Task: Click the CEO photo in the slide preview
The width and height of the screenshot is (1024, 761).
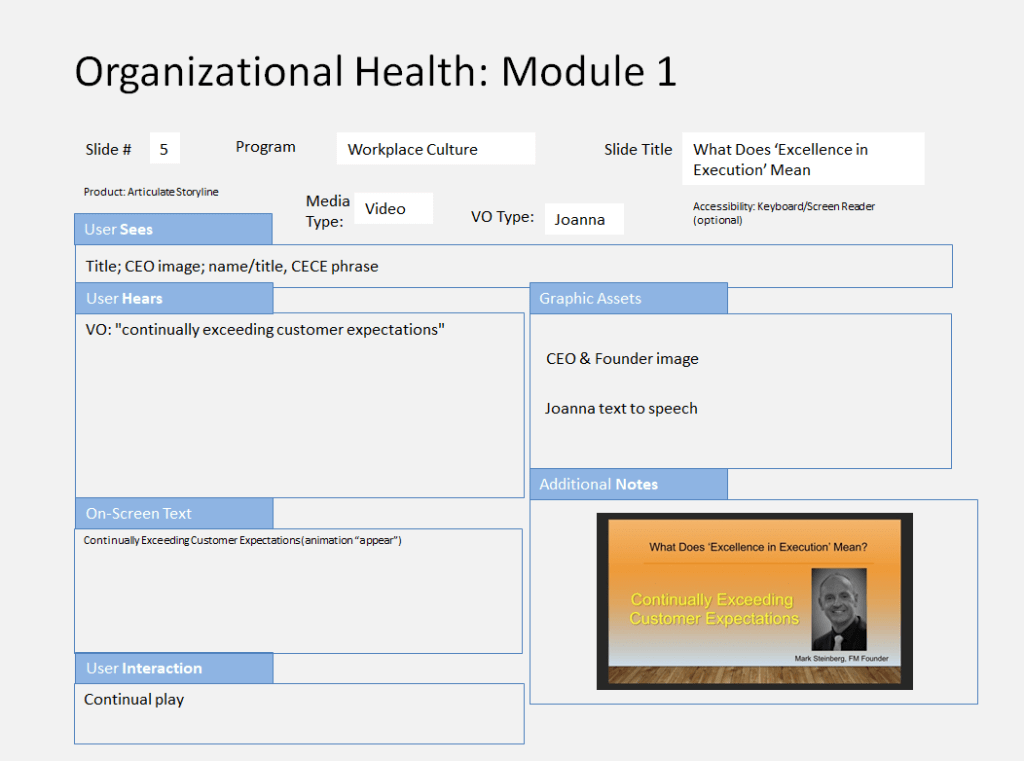Action: [838, 609]
